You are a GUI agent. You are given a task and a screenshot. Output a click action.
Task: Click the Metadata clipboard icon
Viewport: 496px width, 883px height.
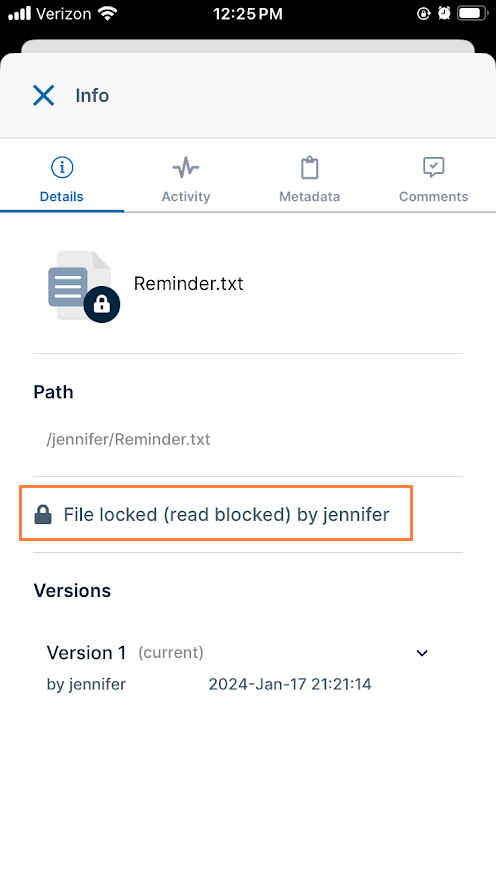pyautogui.click(x=310, y=168)
